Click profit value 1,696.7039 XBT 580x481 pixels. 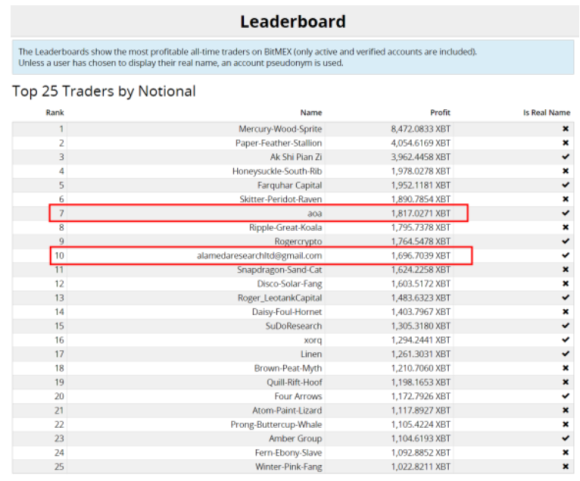(x=421, y=256)
